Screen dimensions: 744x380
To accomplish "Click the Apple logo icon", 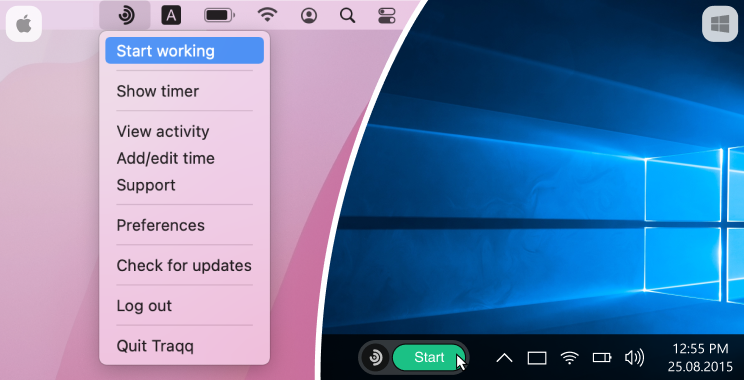I will pyautogui.click(x=24, y=24).
